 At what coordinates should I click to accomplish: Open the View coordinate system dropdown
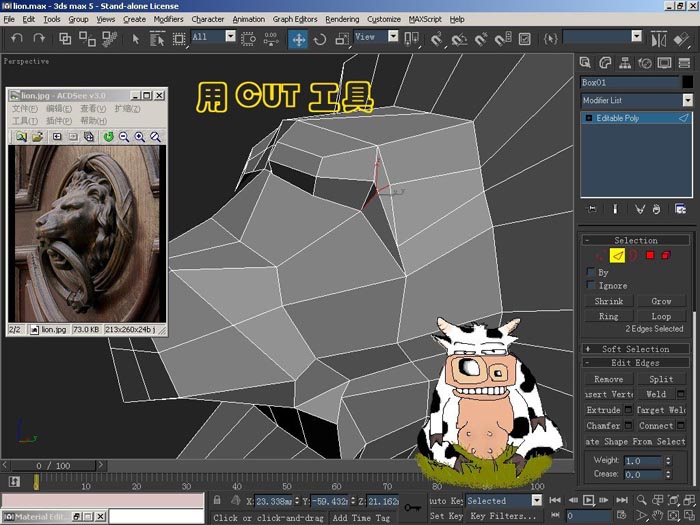coord(393,36)
